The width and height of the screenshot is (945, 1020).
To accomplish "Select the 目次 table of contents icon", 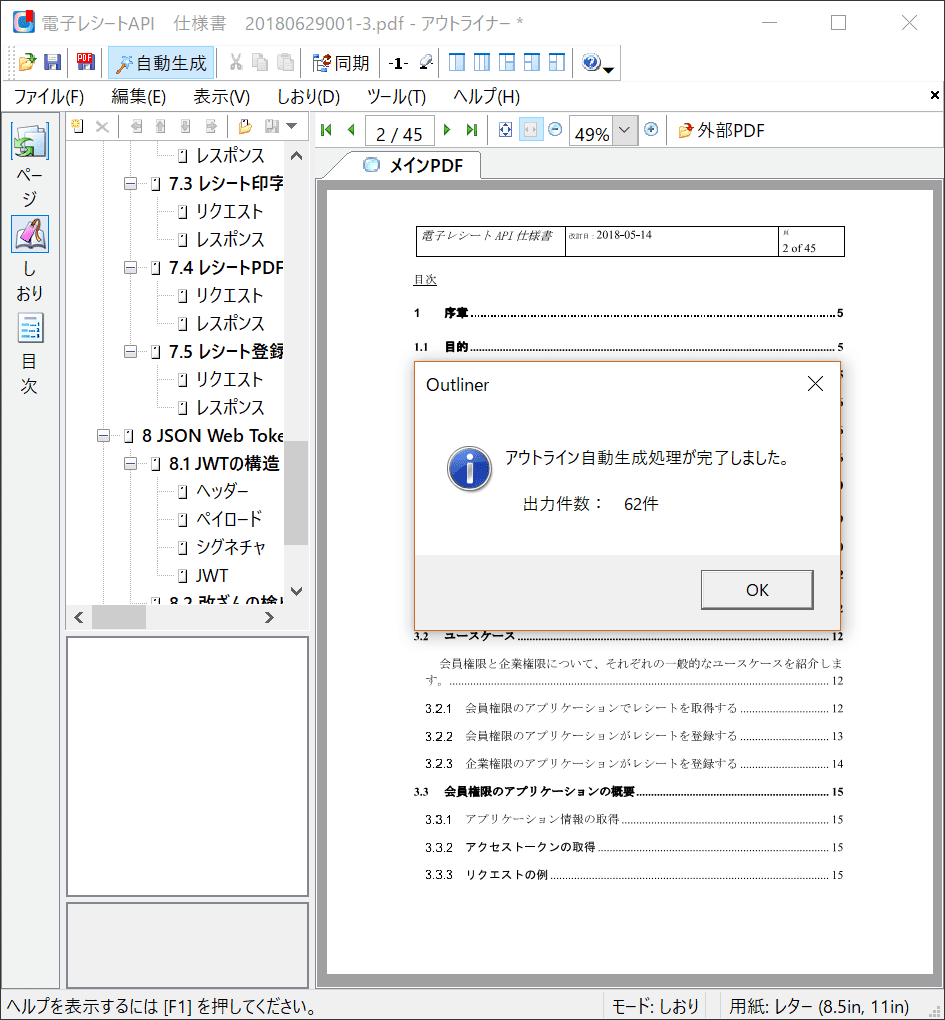I will tap(29, 328).
